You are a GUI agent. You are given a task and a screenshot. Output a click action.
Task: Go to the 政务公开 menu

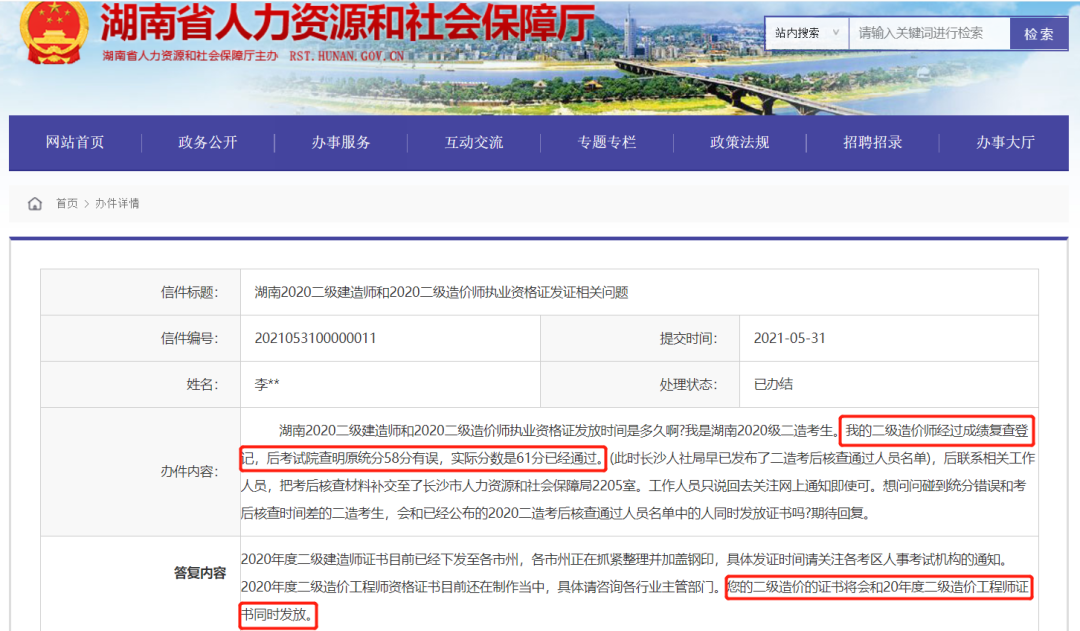click(208, 142)
